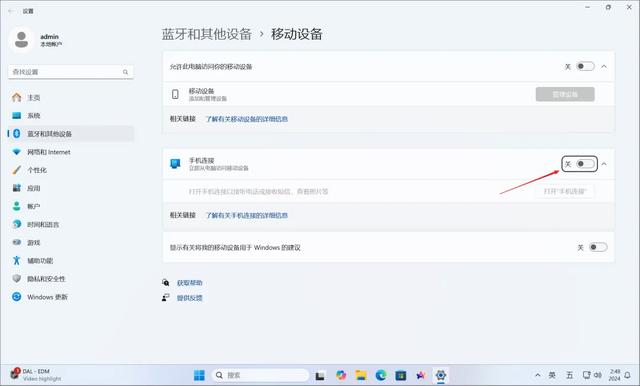Click the network tray icon
The image size is (640, 386).
tap(587, 375)
